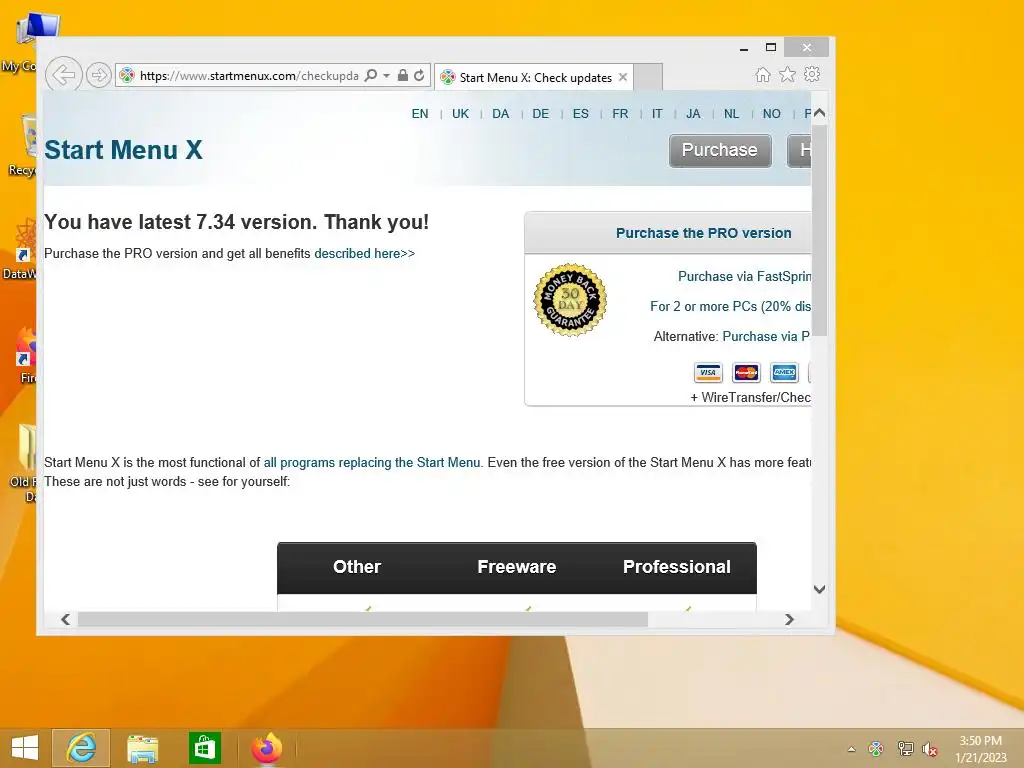Open a new tab with the blank tab button
Screen dimensions: 1024x768
pyautogui.click(x=648, y=77)
